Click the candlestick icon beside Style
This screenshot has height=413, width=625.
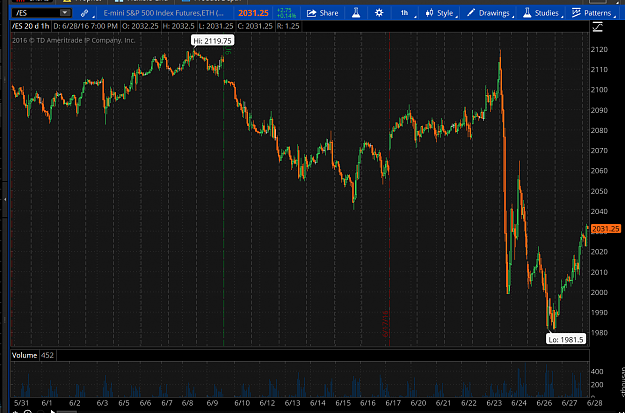pyautogui.click(x=429, y=13)
